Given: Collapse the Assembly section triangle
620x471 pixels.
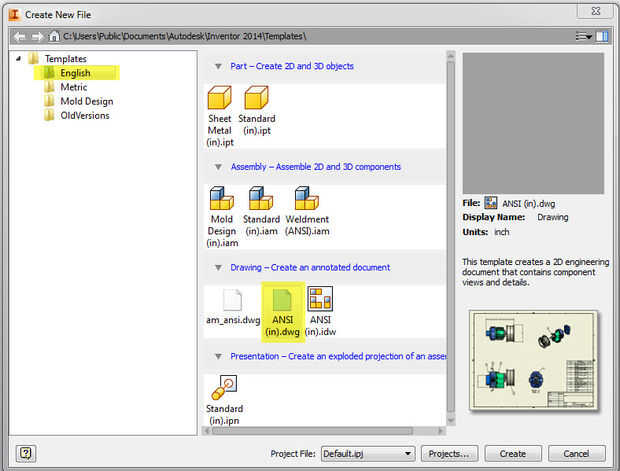Looking at the screenshot, I should pos(218,167).
